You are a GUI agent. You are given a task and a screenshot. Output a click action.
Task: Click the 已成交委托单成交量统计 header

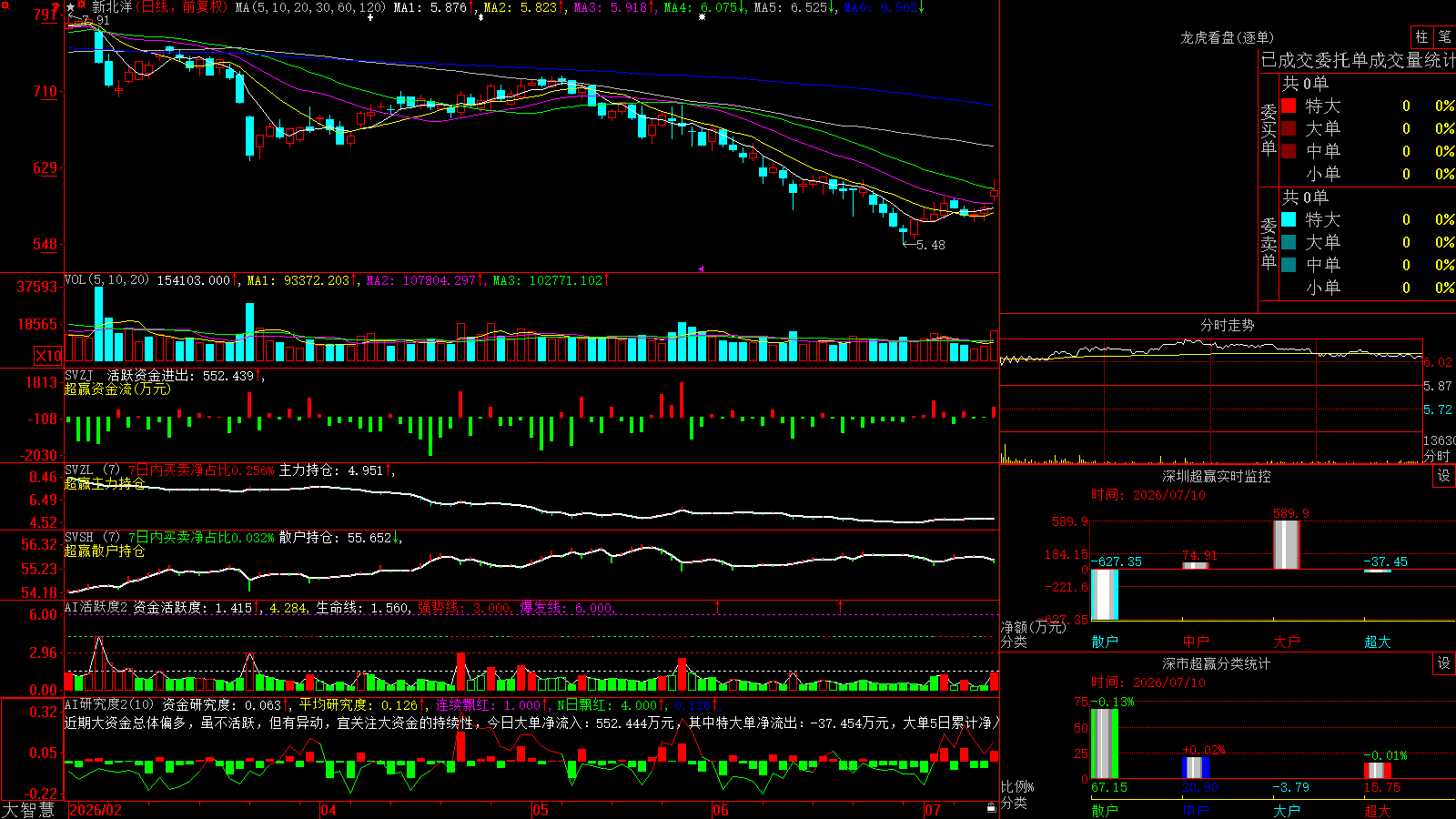(x=1358, y=60)
